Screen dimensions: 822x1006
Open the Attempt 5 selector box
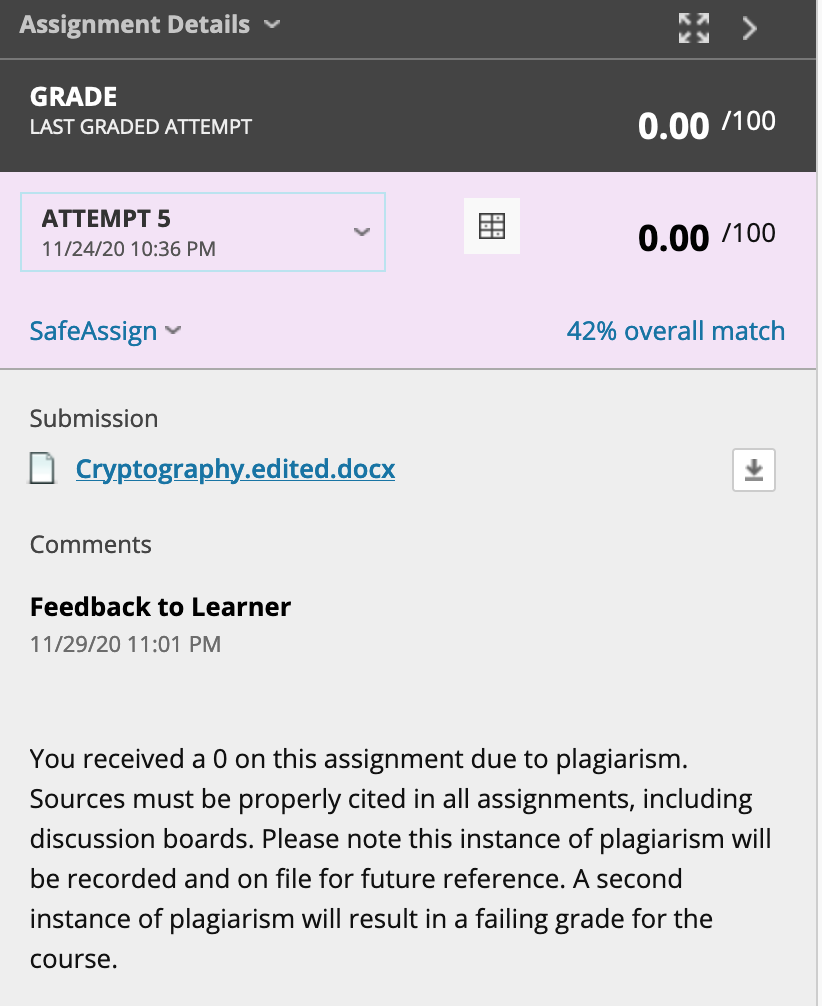[x=203, y=232]
